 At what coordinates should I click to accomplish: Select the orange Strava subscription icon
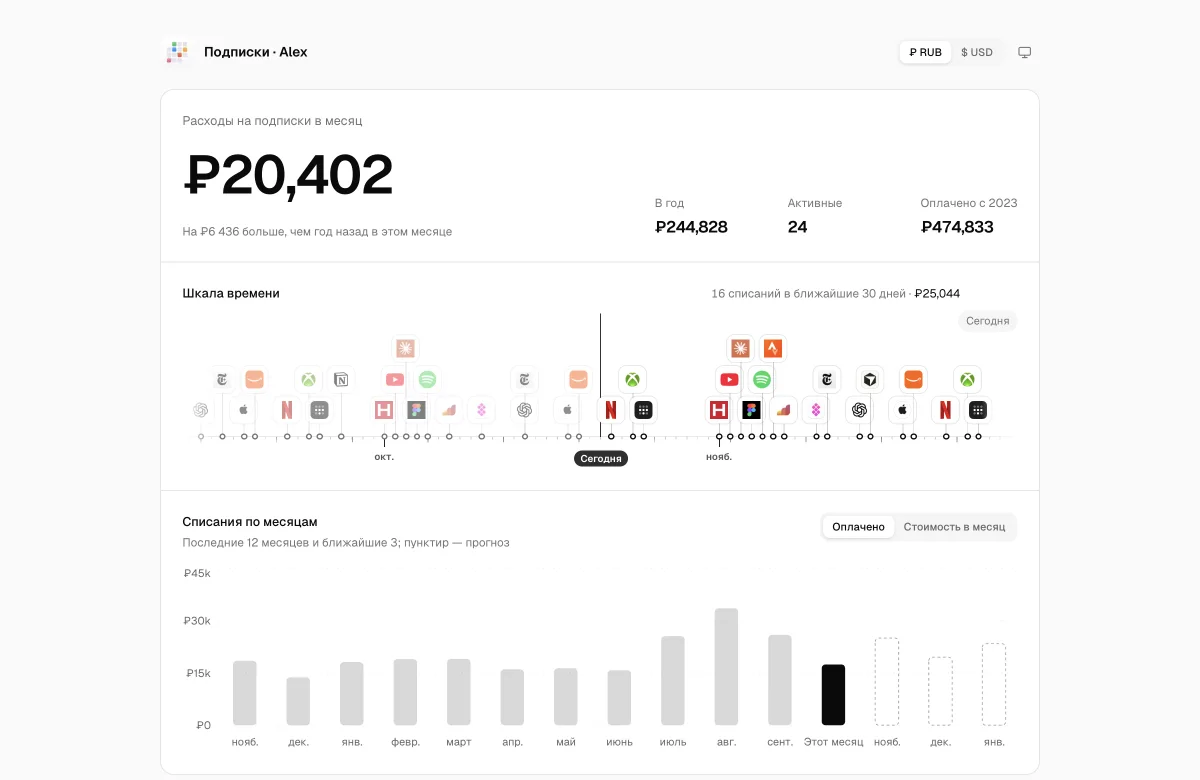[x=772, y=348]
